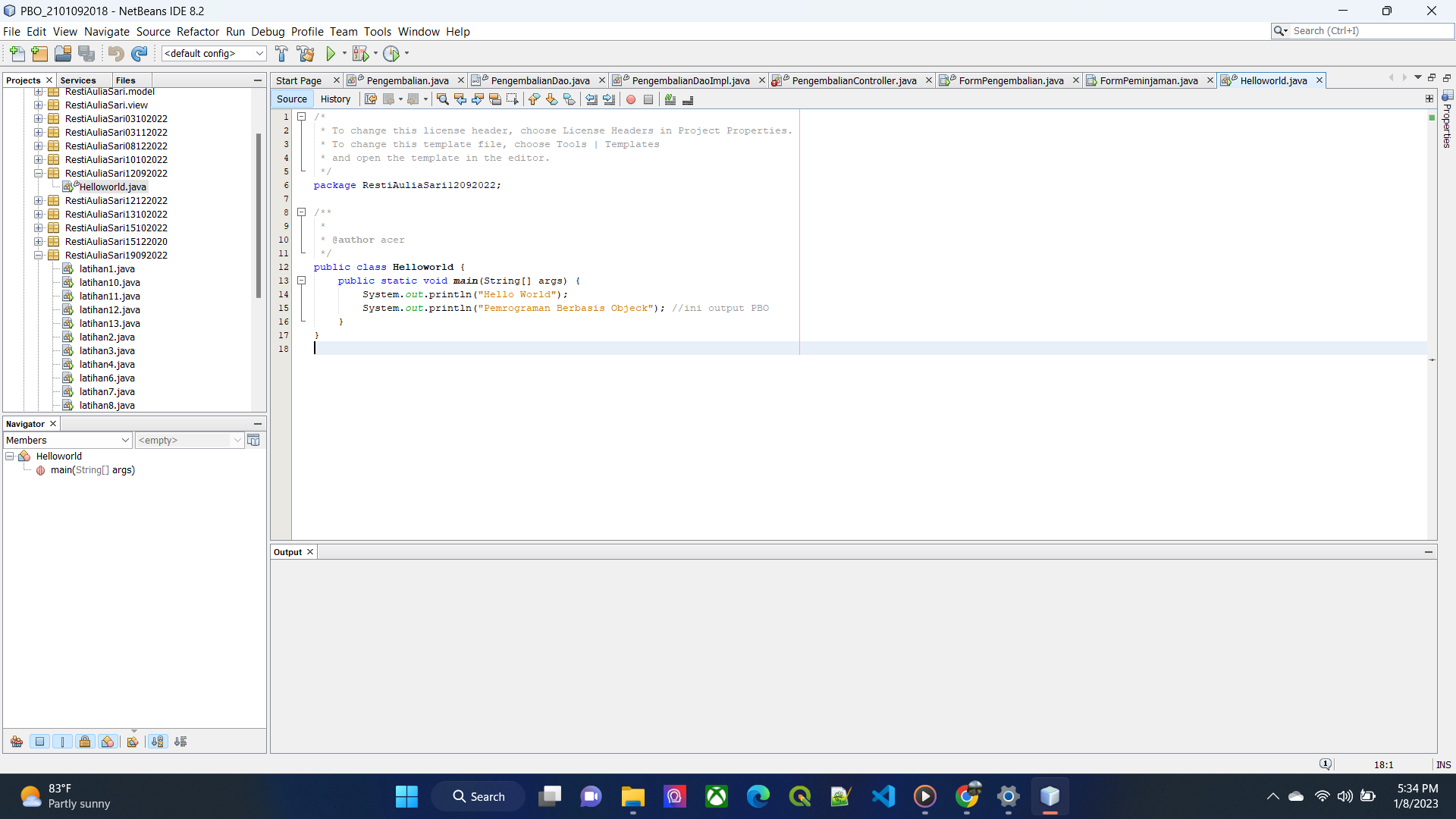Toggle Show Inherited Members in Navigator
The height and width of the screenshot is (819, 1456).
(17, 742)
